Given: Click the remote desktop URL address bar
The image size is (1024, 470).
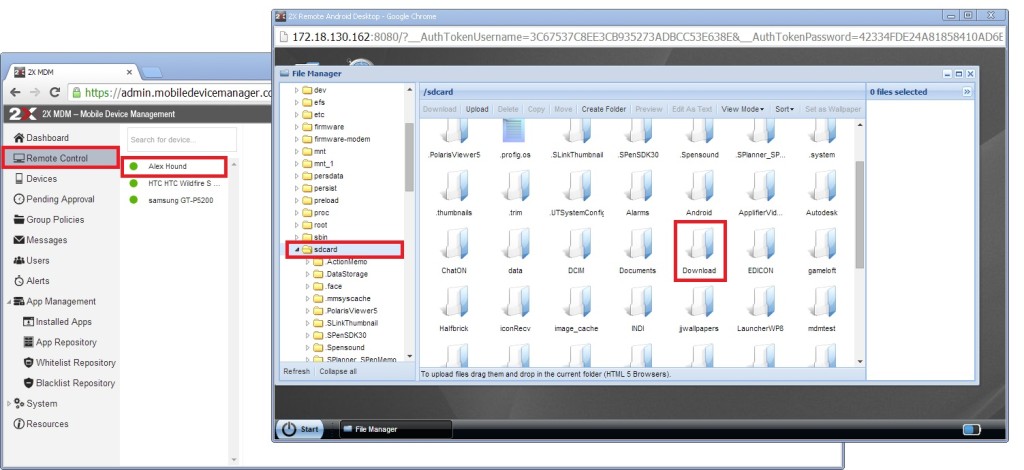Looking at the screenshot, I should [640, 37].
